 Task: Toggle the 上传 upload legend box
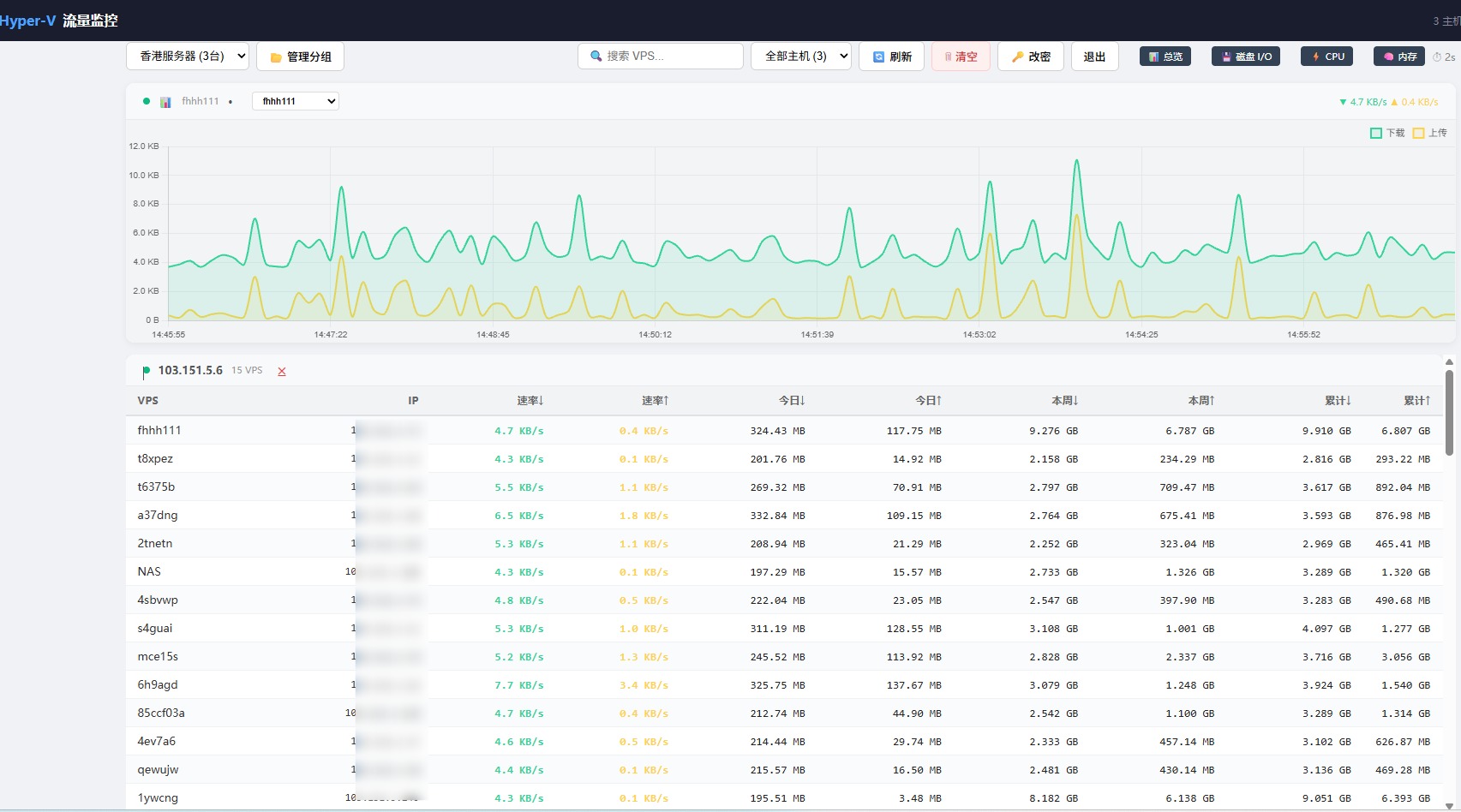[x=1418, y=133]
